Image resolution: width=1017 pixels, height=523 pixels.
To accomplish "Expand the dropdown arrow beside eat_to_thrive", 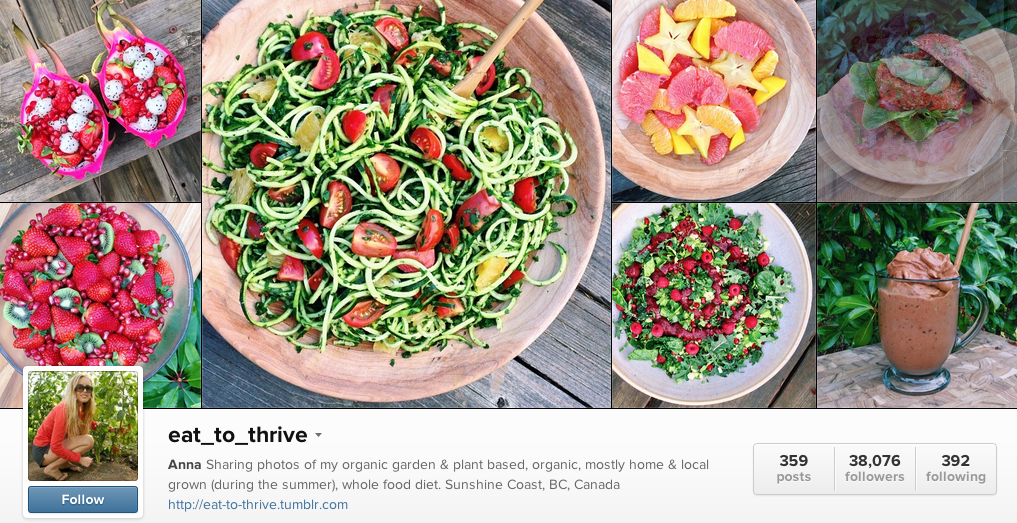I will 318,435.
